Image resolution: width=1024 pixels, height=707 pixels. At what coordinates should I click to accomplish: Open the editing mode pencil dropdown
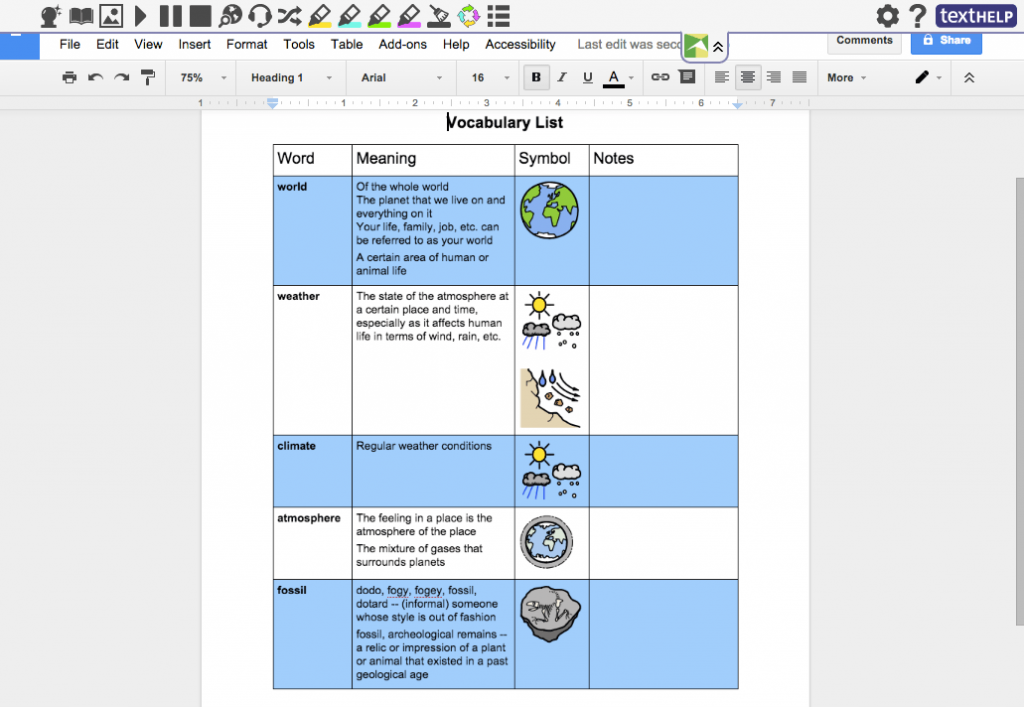927,78
